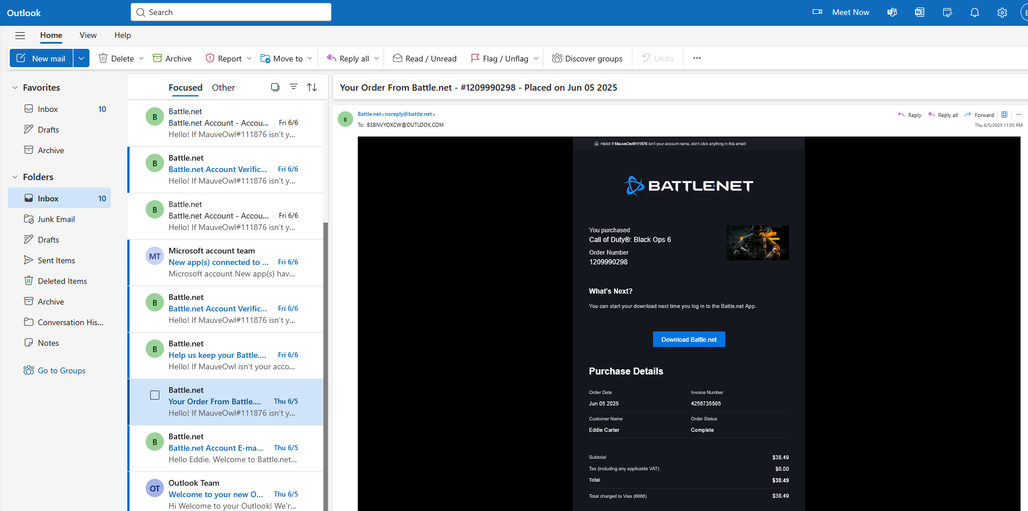
Task: Open the message's more actions ellipsis
Action: [x=1018, y=115]
